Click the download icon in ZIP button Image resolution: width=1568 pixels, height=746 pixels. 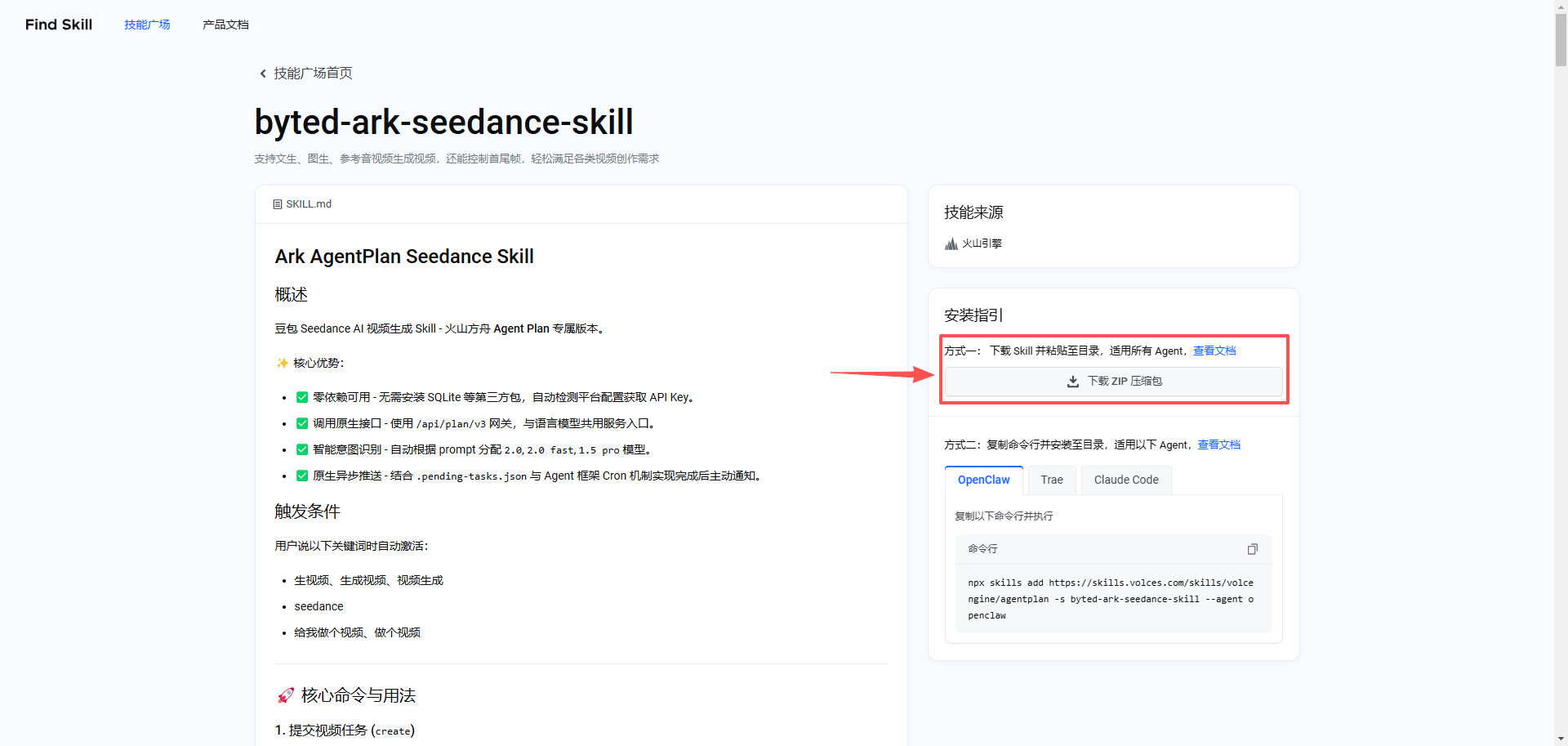pos(1073,382)
